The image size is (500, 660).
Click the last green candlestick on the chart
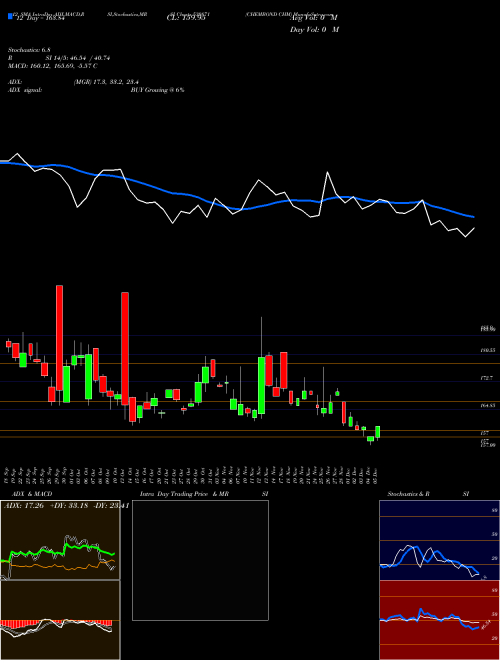point(378,432)
